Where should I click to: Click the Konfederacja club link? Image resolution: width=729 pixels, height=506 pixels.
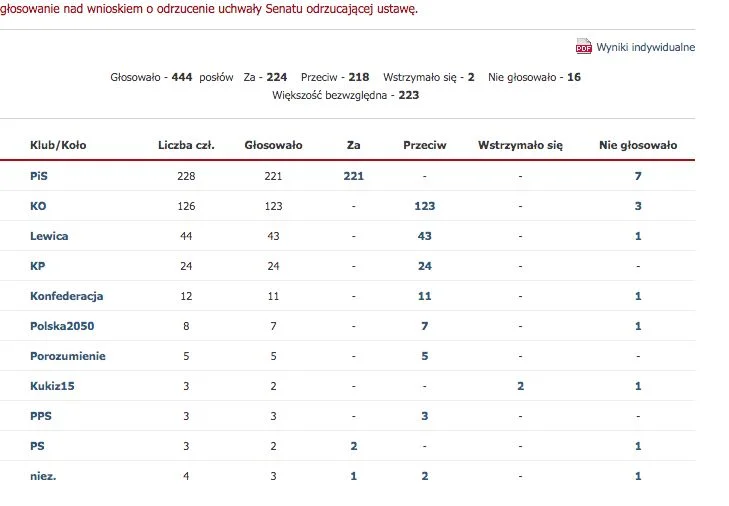(x=66, y=296)
